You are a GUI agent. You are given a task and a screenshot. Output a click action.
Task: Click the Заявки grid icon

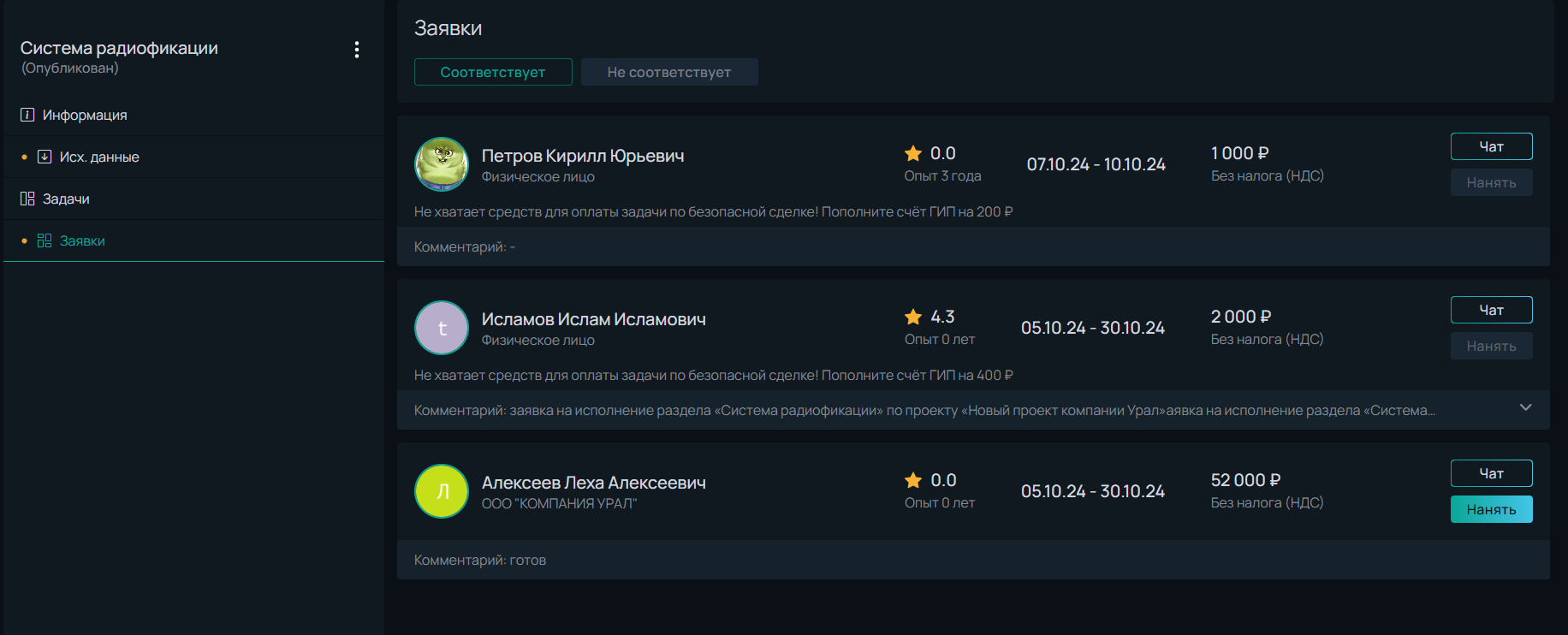(45, 240)
